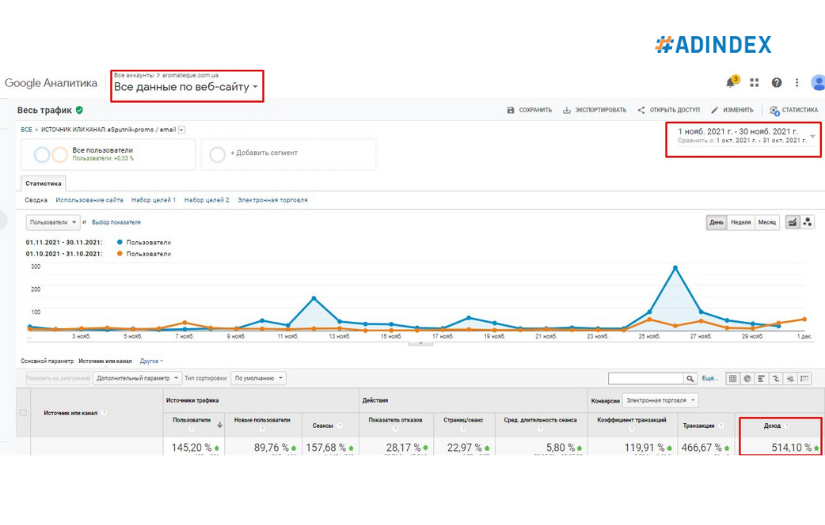
Task: Click the orange October series end point at 1 дек.
Action: 804,319
